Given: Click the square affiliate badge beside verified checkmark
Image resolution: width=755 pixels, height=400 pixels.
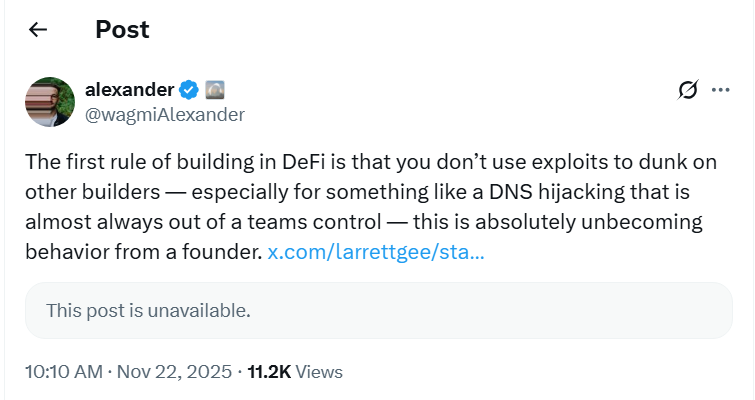Looking at the screenshot, I should (x=215, y=91).
